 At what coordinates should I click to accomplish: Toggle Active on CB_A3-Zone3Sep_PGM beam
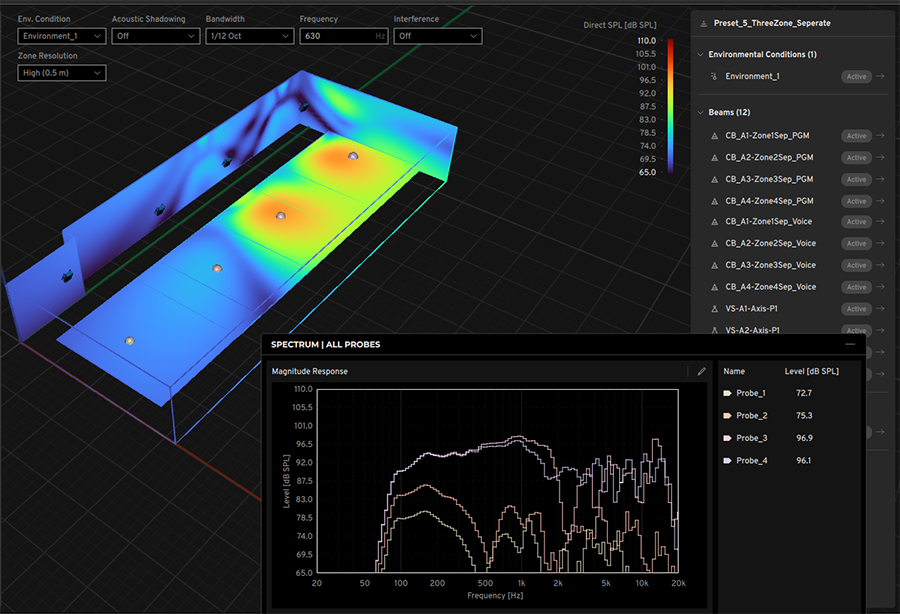[856, 180]
